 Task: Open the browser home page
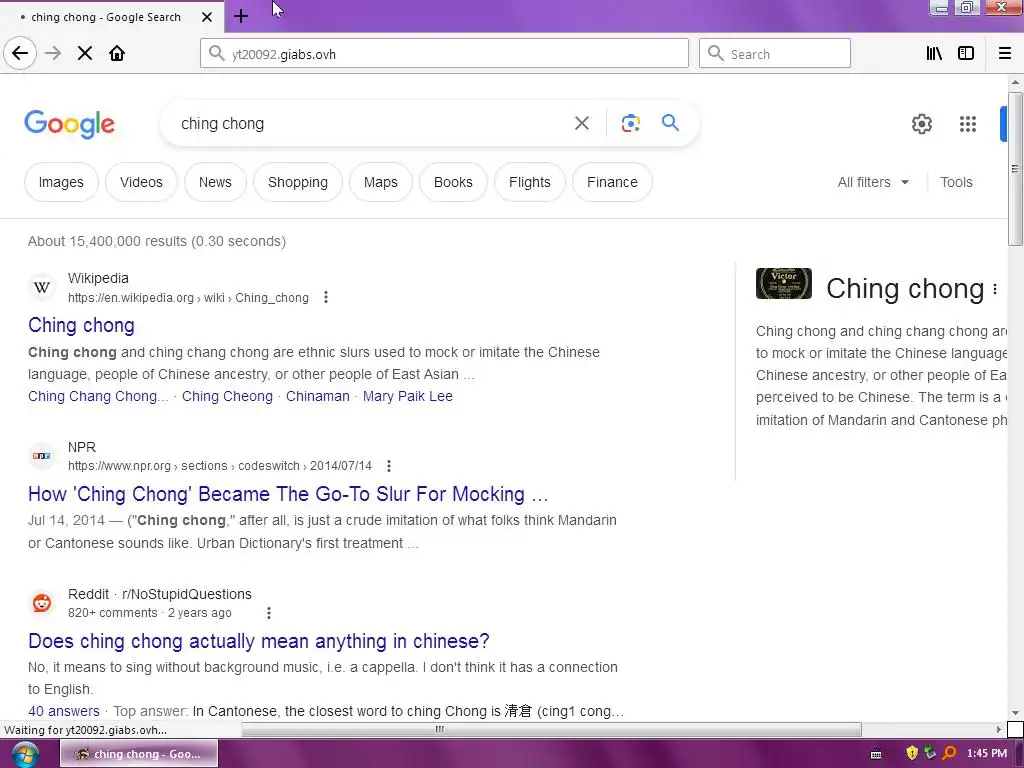point(117,53)
